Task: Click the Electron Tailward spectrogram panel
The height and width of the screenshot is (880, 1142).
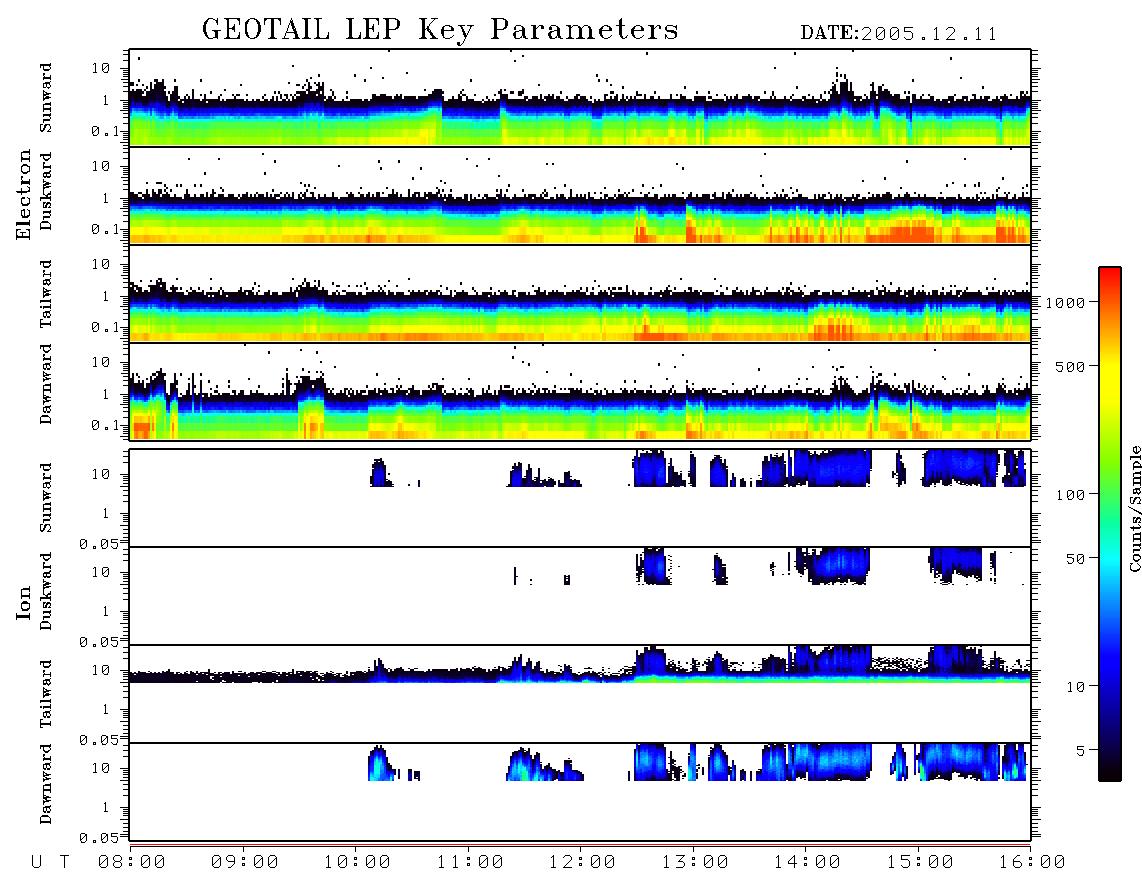Action: pyautogui.click(x=580, y=294)
